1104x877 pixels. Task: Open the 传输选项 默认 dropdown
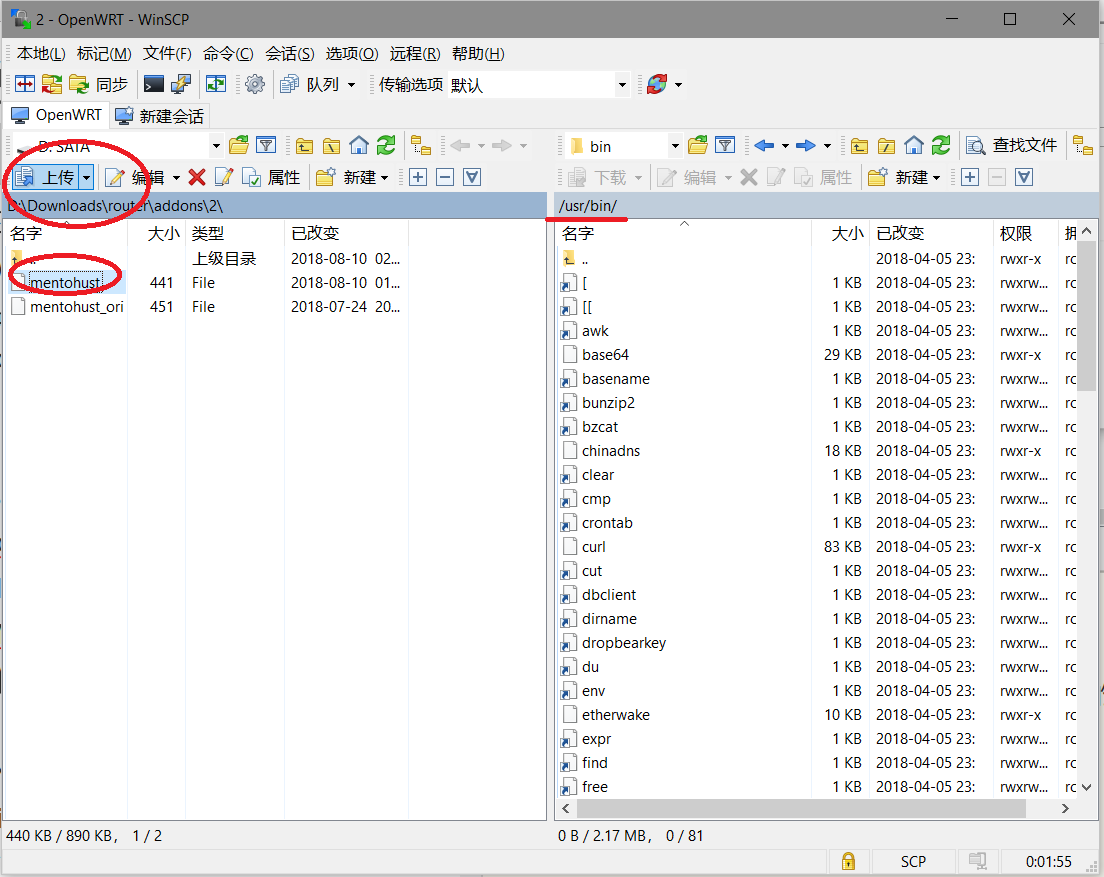tap(622, 85)
